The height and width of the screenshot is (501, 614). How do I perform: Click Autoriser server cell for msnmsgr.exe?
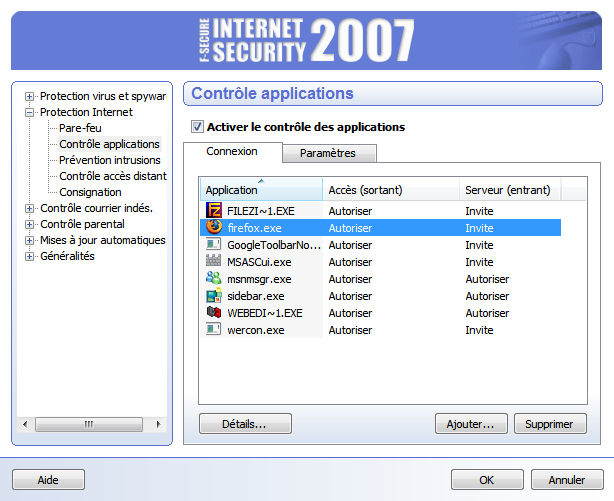pyautogui.click(x=488, y=279)
